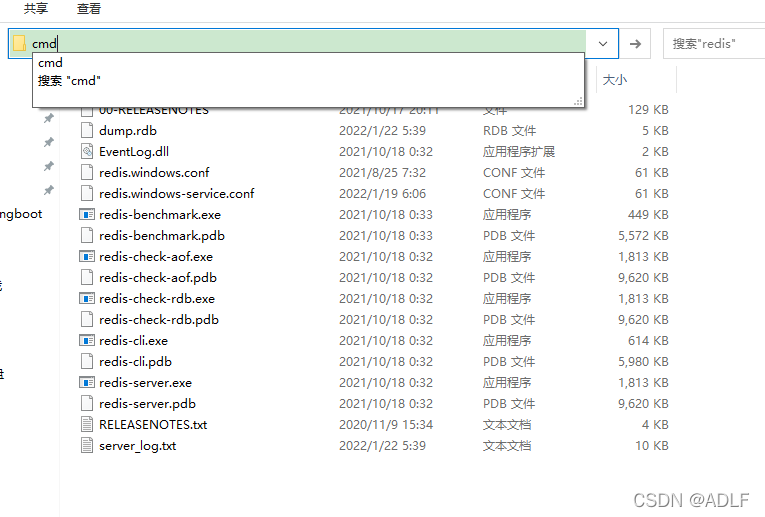Click the 10 KB size cell
Image resolution: width=765 pixels, height=517 pixels.
coord(652,445)
